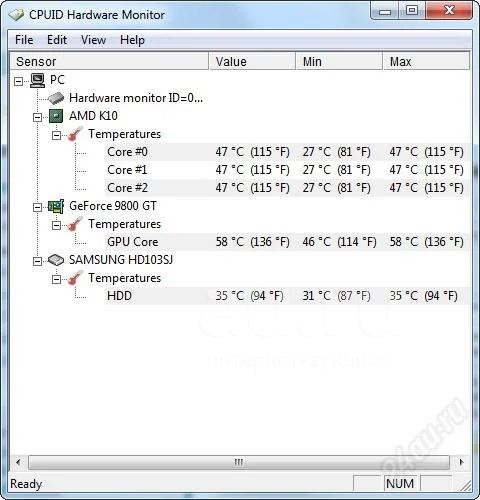
Task: Click the AMD K10 processor icon
Action: click(x=56, y=116)
